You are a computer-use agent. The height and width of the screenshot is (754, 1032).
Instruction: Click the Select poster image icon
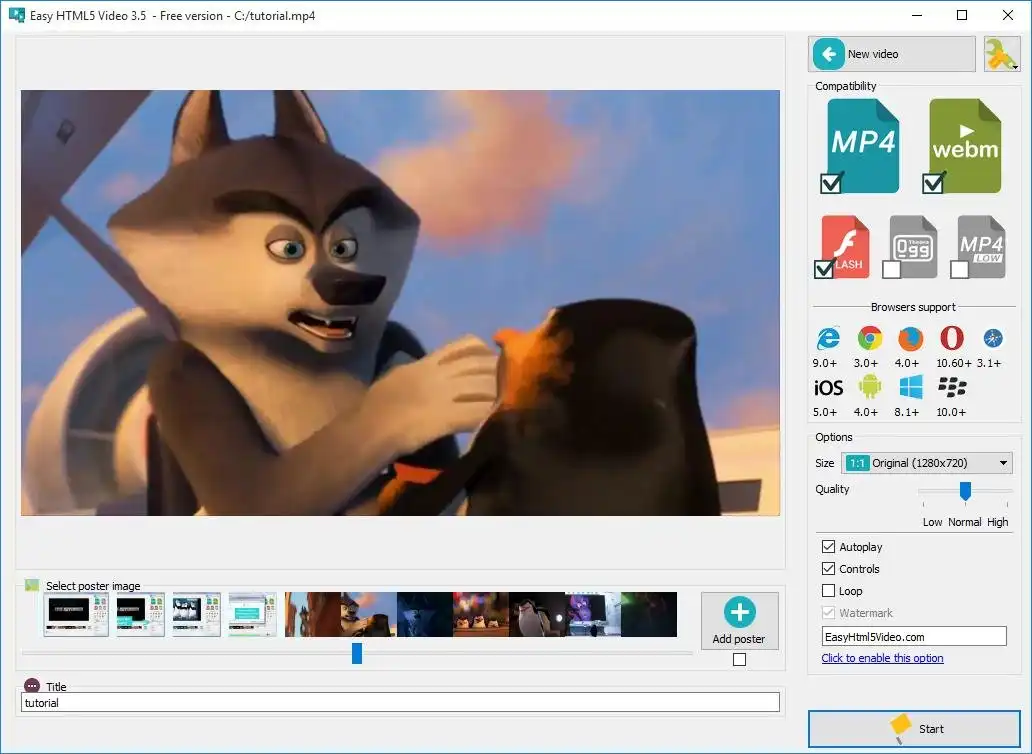(32, 585)
